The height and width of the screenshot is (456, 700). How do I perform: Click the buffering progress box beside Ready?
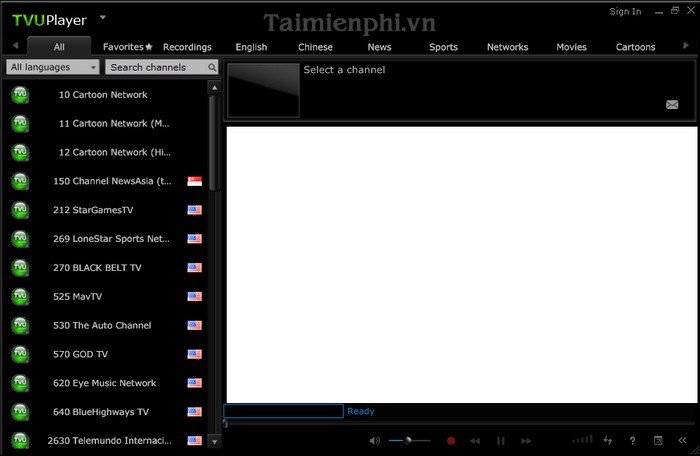pos(283,411)
